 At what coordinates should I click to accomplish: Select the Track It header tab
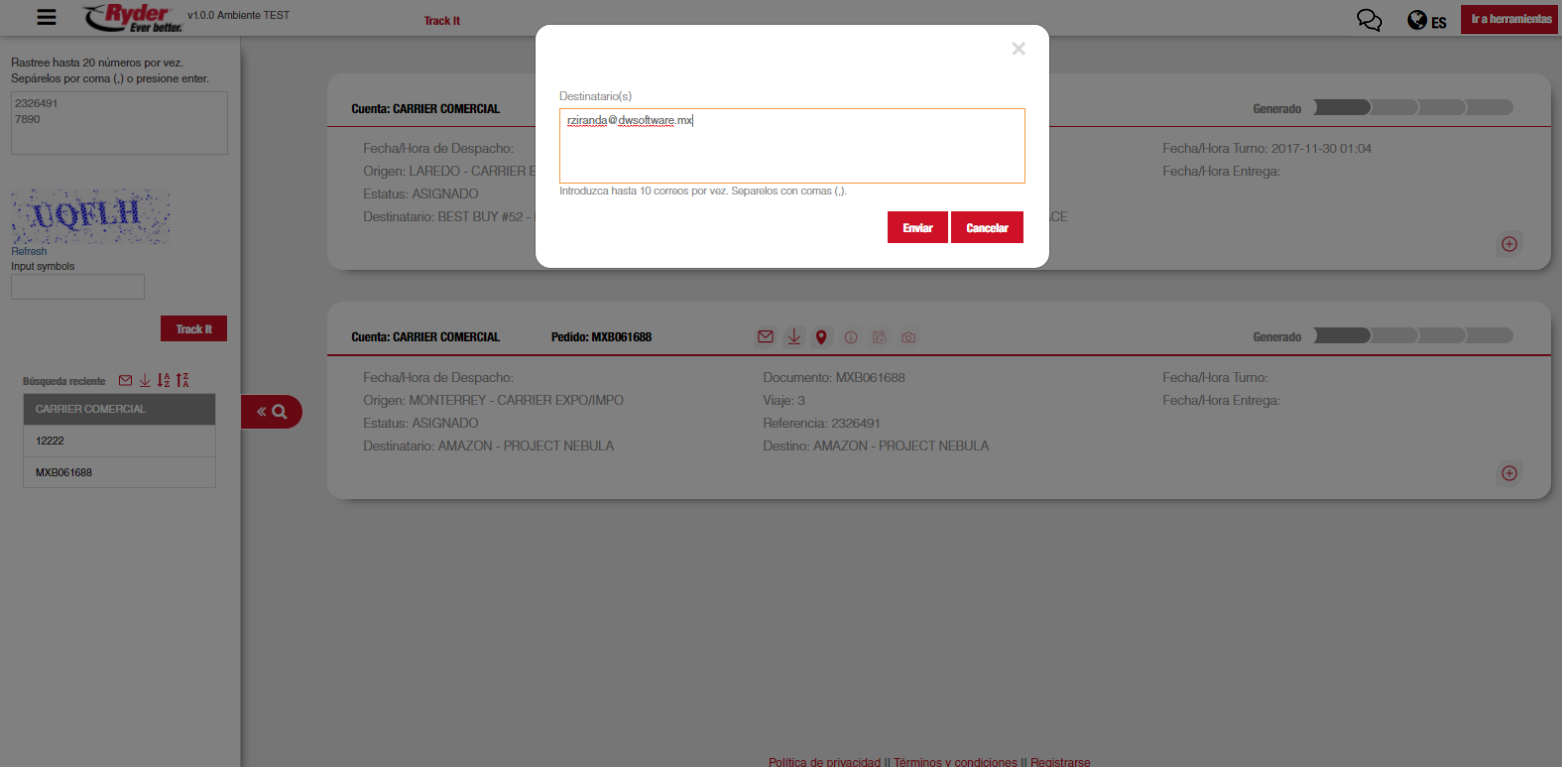click(x=442, y=21)
